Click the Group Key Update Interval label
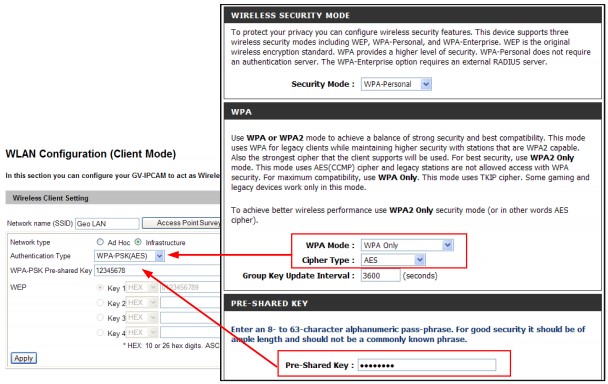This screenshot has height=384, width=608. tap(299, 276)
